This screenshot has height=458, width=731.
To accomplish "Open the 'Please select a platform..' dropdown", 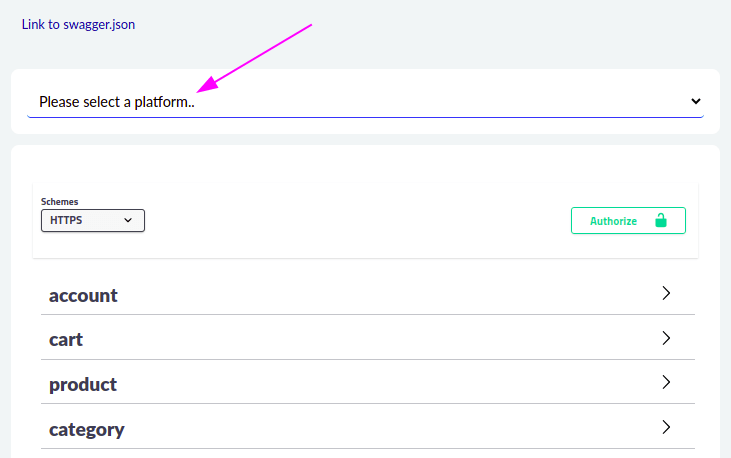I will 366,102.
